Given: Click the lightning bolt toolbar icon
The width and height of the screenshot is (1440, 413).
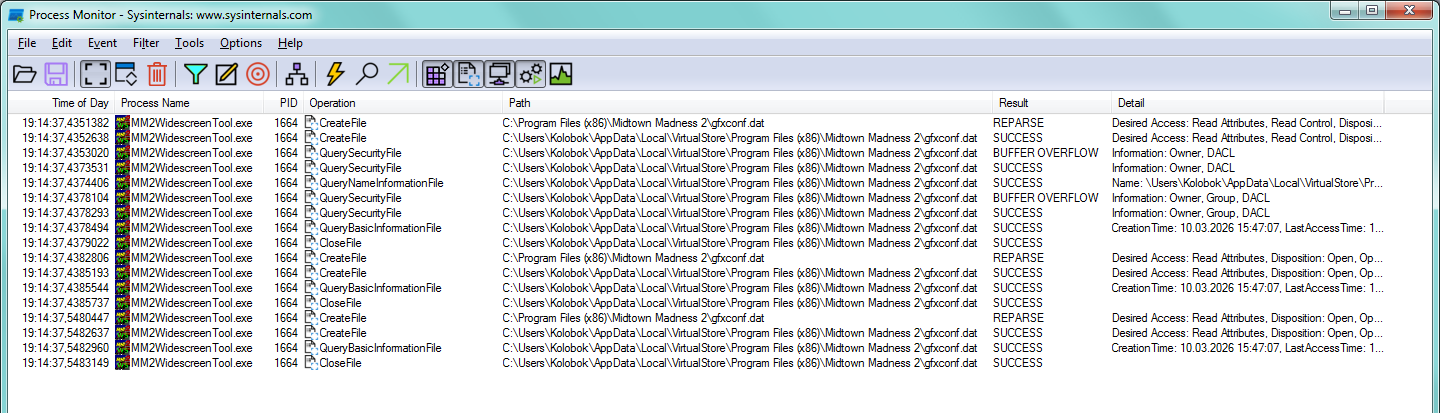Looking at the screenshot, I should point(336,73).
